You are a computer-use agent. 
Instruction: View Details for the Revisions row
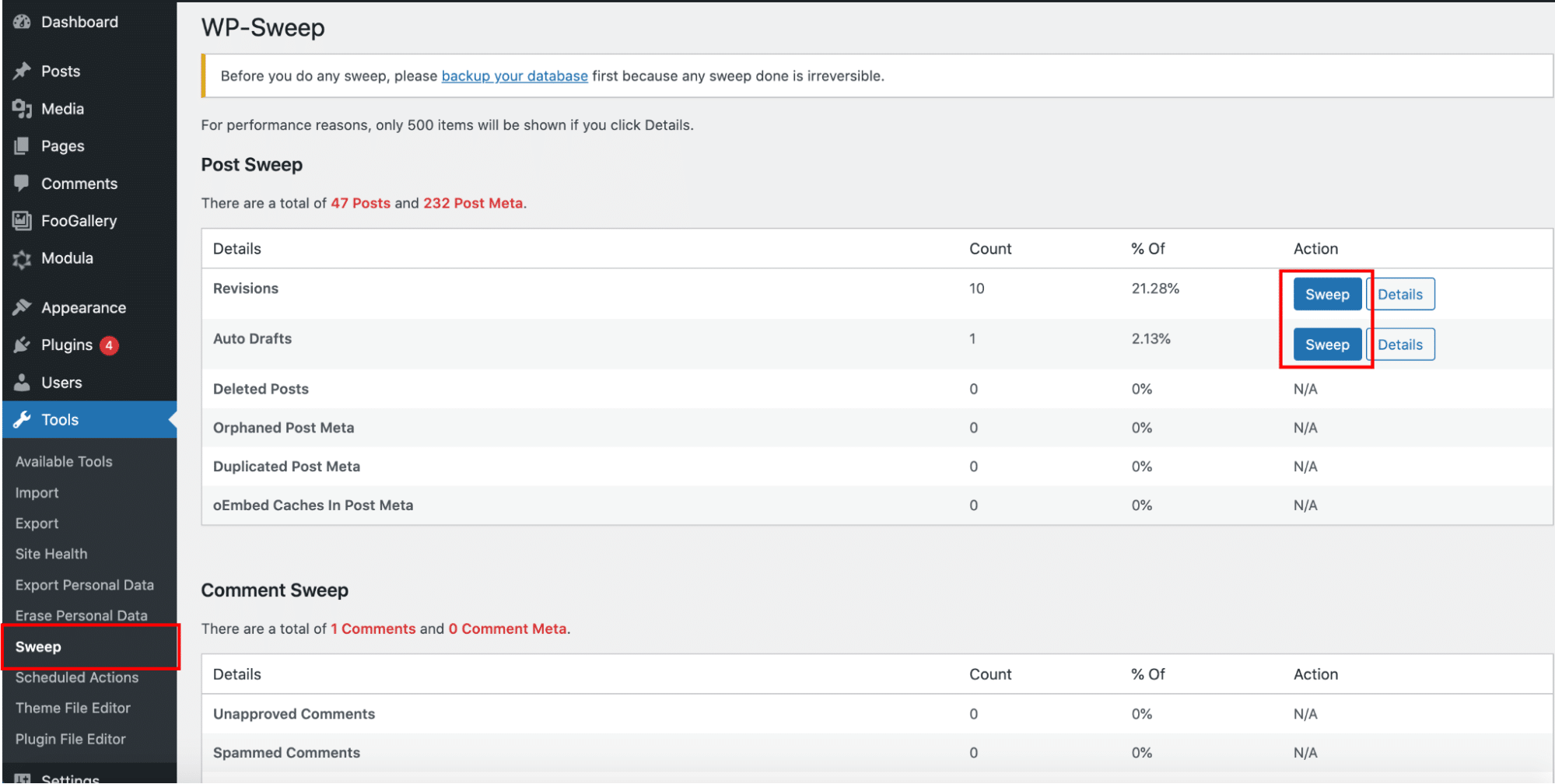pos(1400,294)
